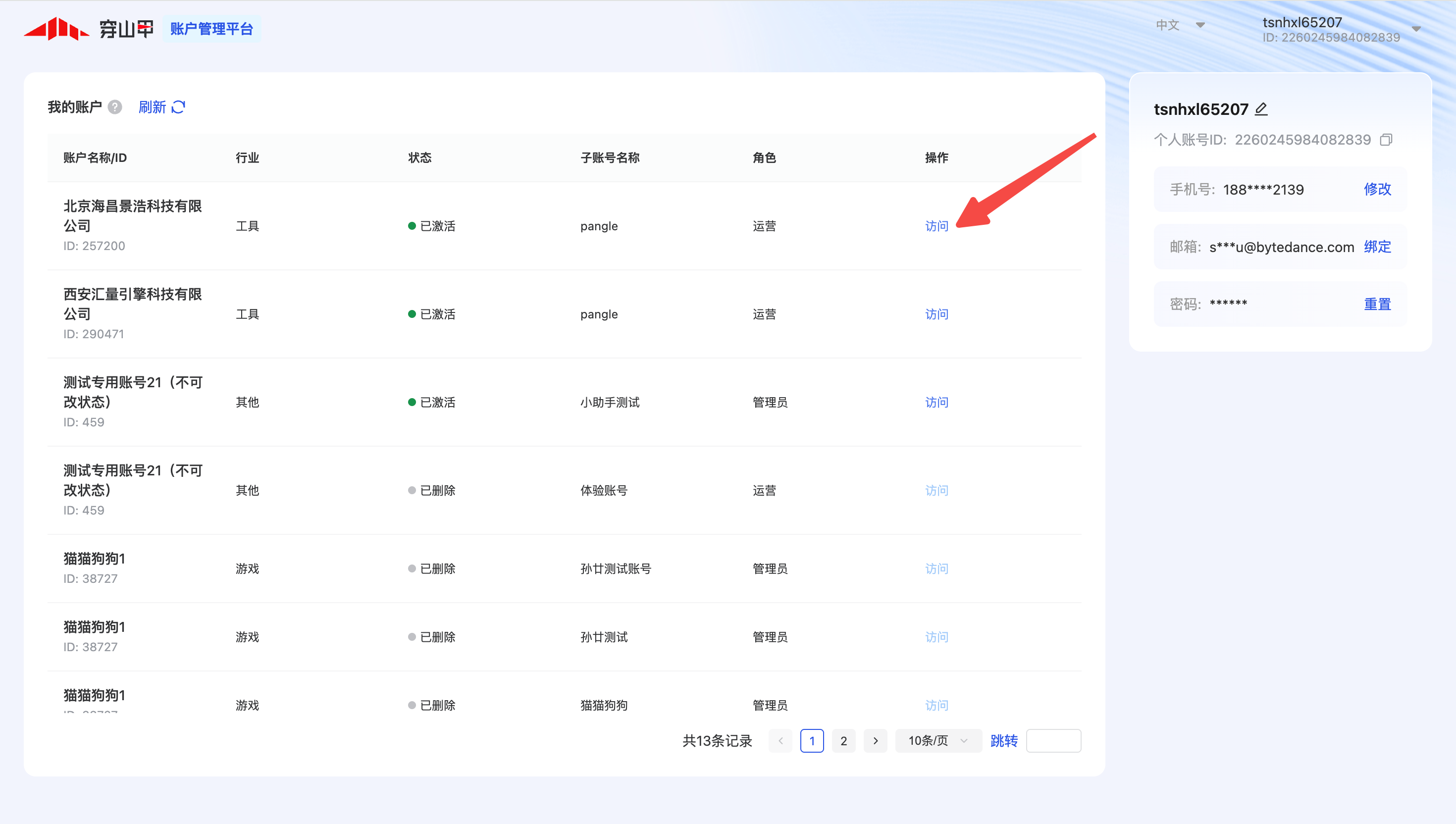Copy the personal account ID icon
This screenshot has height=824, width=1456.
(x=1385, y=140)
